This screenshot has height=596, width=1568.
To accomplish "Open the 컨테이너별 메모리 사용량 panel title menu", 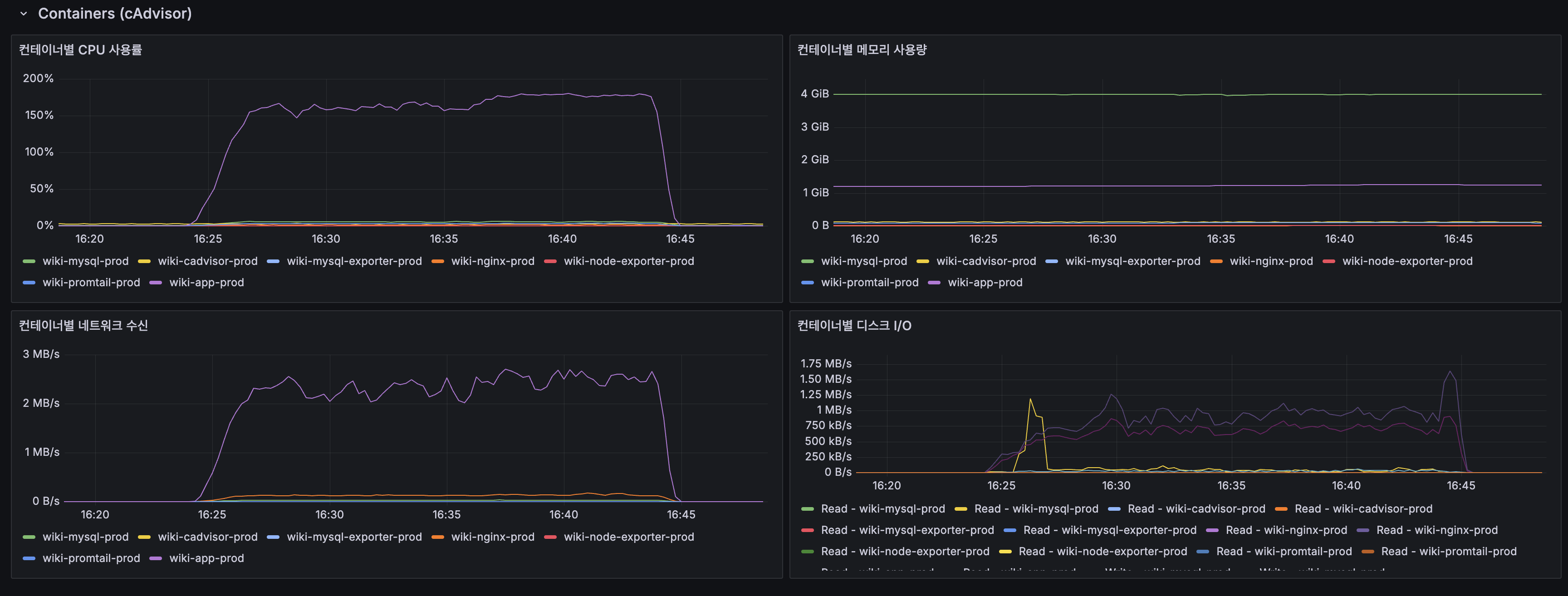I will pyautogui.click(x=861, y=50).
